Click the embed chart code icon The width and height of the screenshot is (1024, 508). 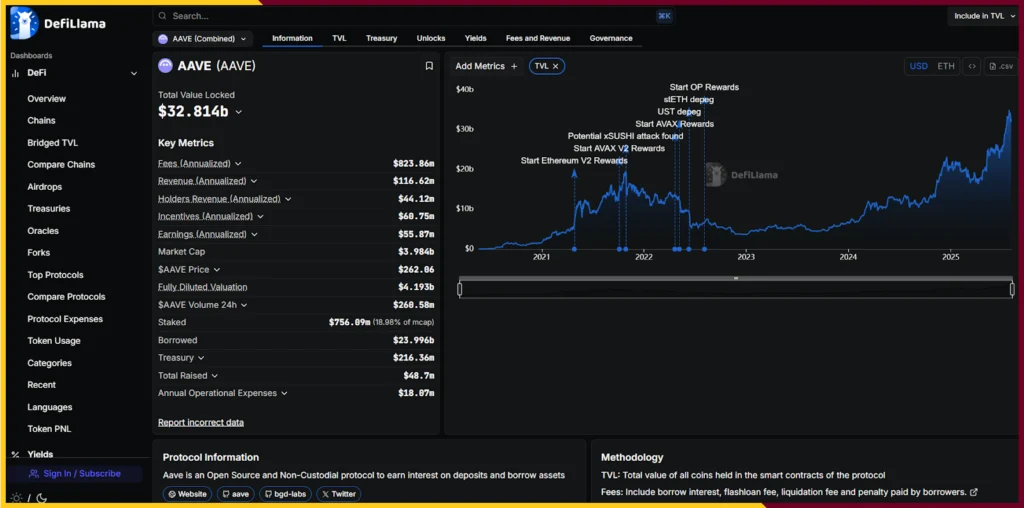972,66
